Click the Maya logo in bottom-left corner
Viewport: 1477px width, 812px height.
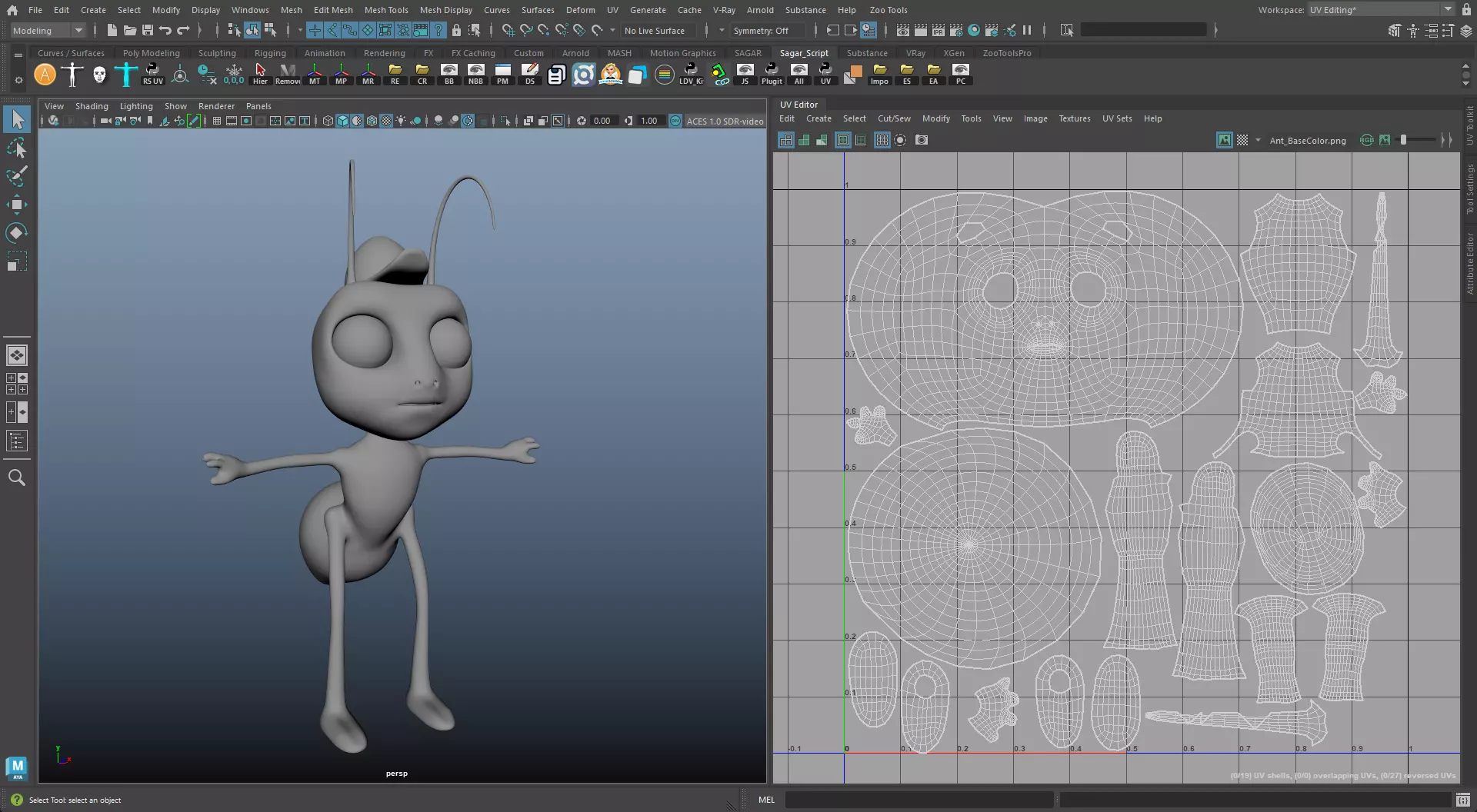click(x=17, y=767)
